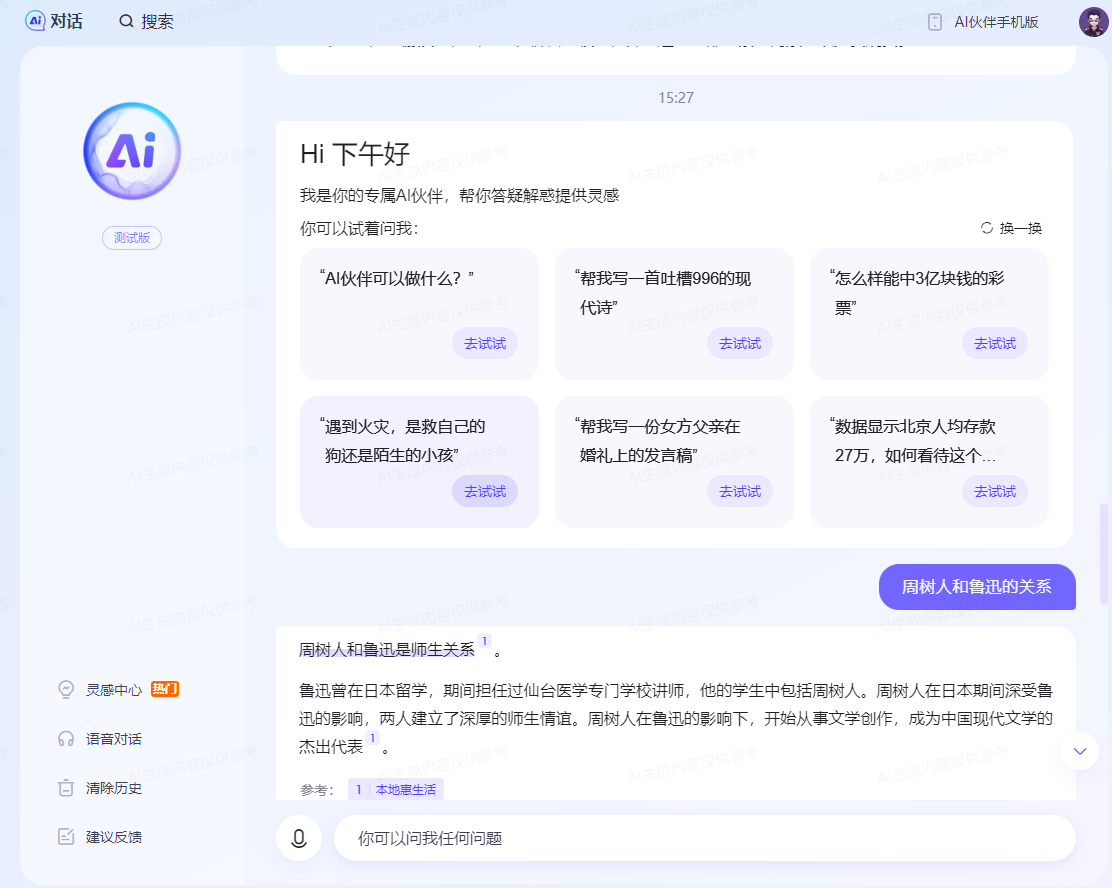Open 建议反馈 menu item
The height and width of the screenshot is (888, 1112).
[x=113, y=837]
